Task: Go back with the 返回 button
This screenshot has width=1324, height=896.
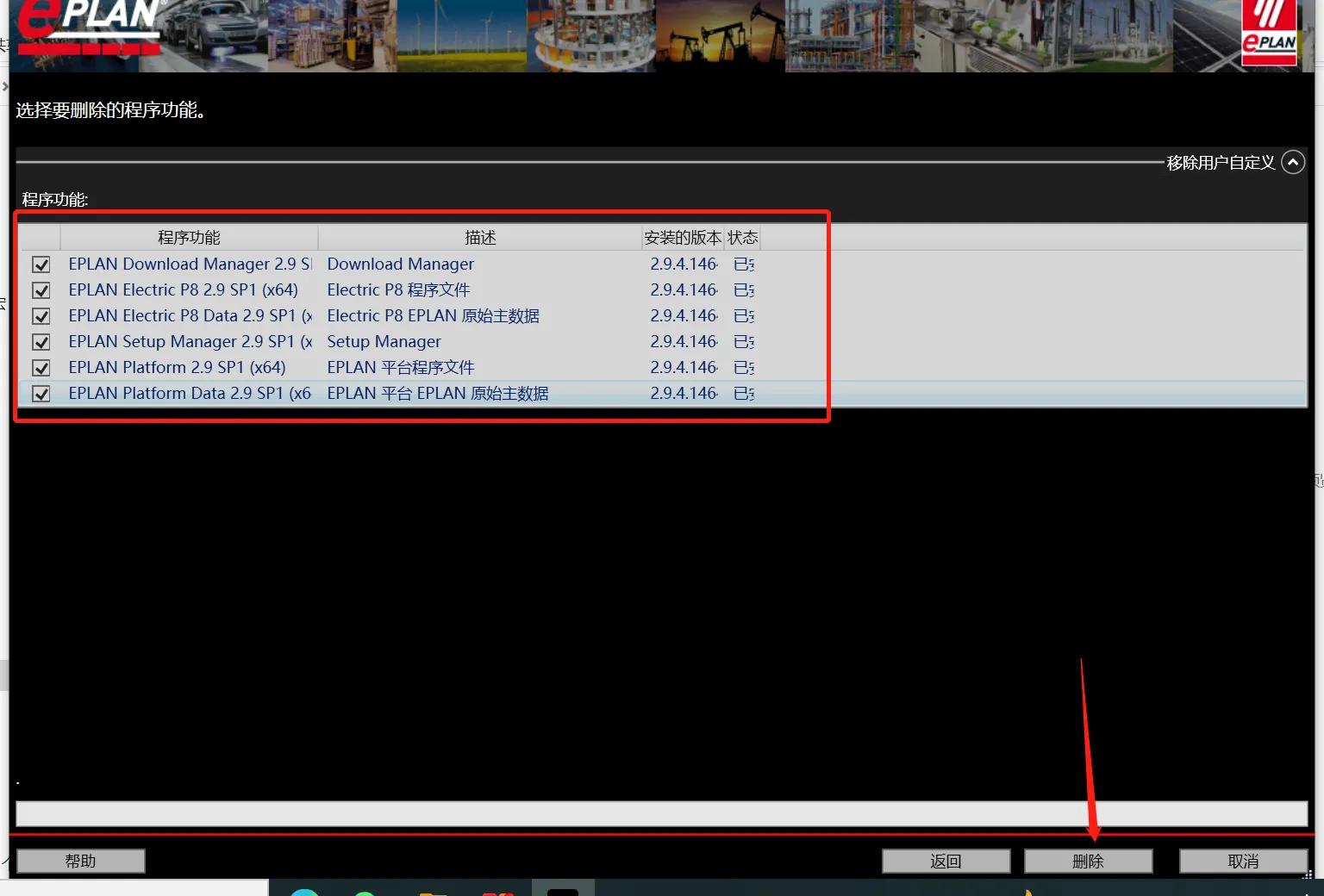Action: coord(946,861)
